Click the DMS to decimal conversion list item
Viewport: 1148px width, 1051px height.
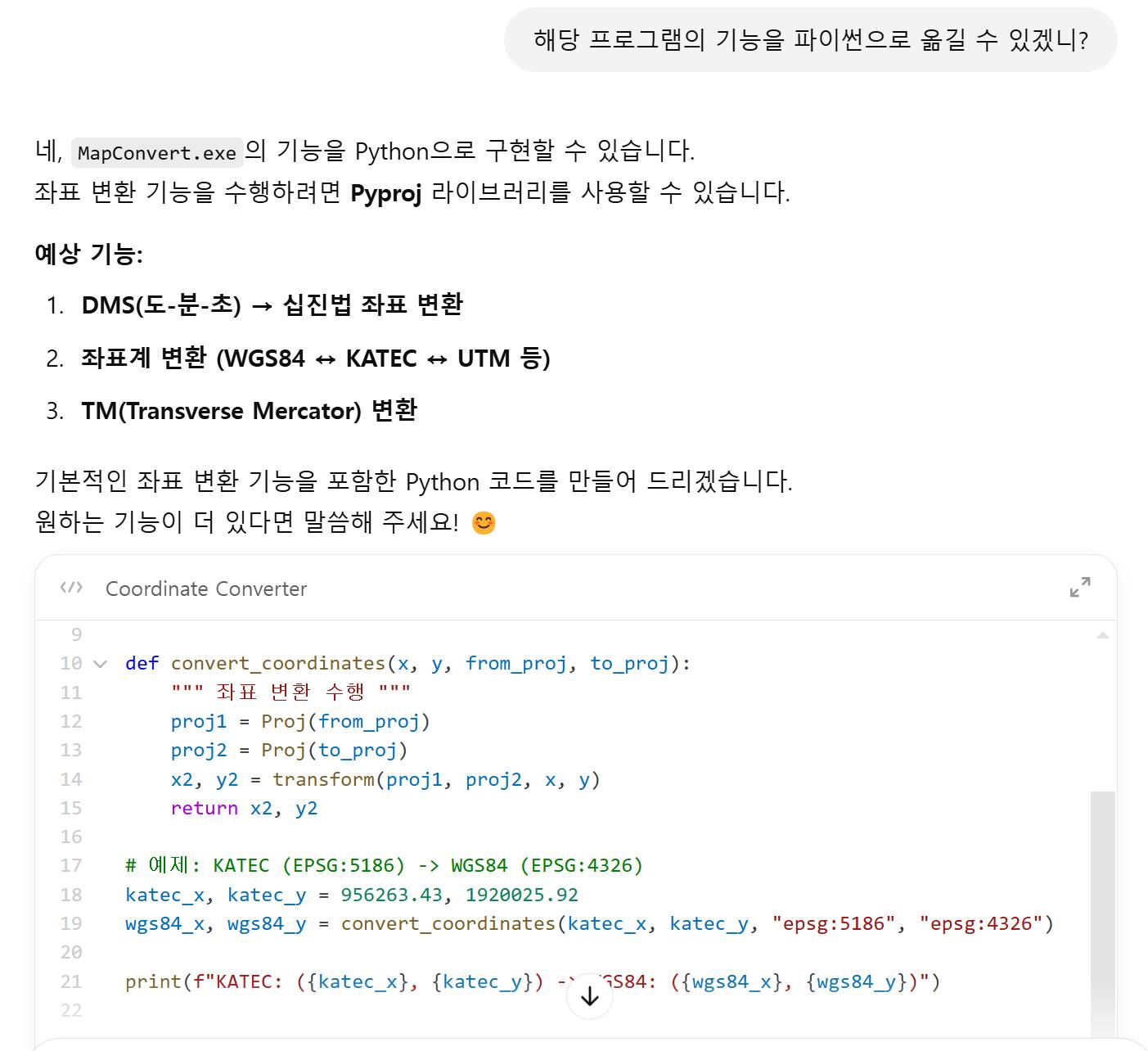pyautogui.click(x=272, y=304)
